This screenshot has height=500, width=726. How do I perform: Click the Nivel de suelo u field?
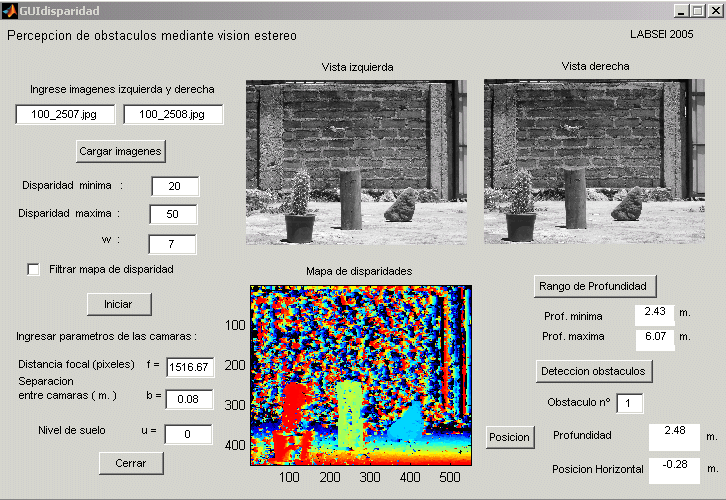[190, 434]
